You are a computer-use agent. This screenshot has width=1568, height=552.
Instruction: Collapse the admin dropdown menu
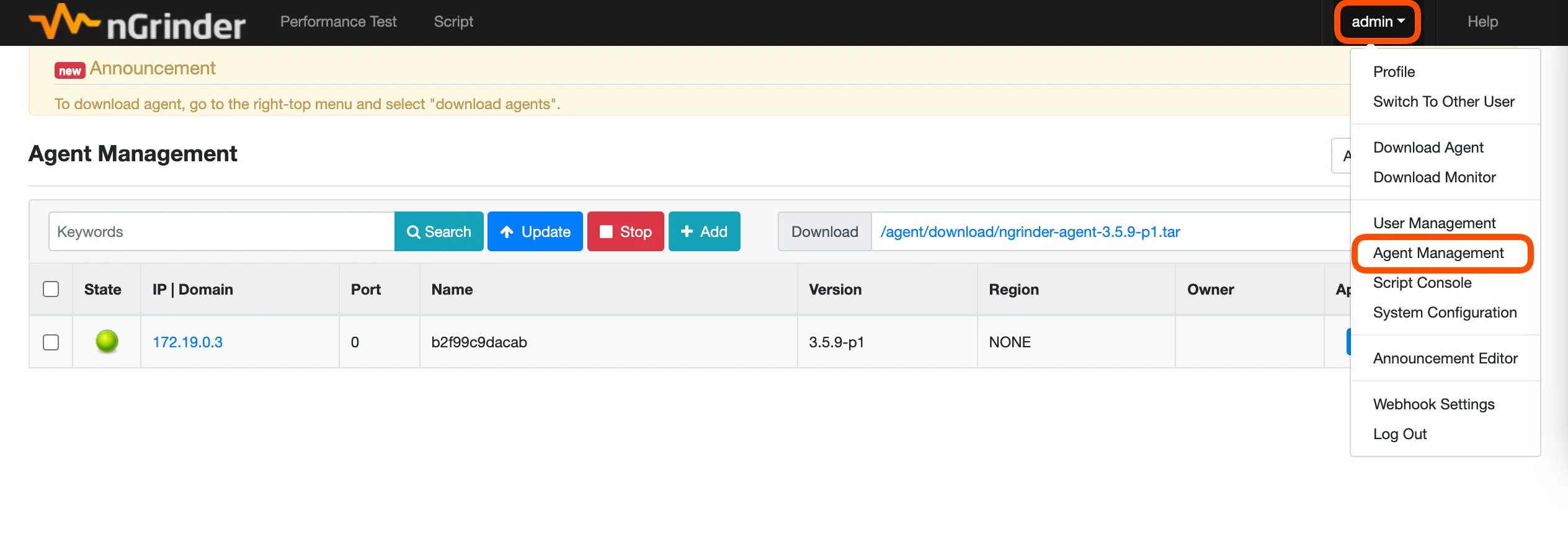click(x=1377, y=22)
